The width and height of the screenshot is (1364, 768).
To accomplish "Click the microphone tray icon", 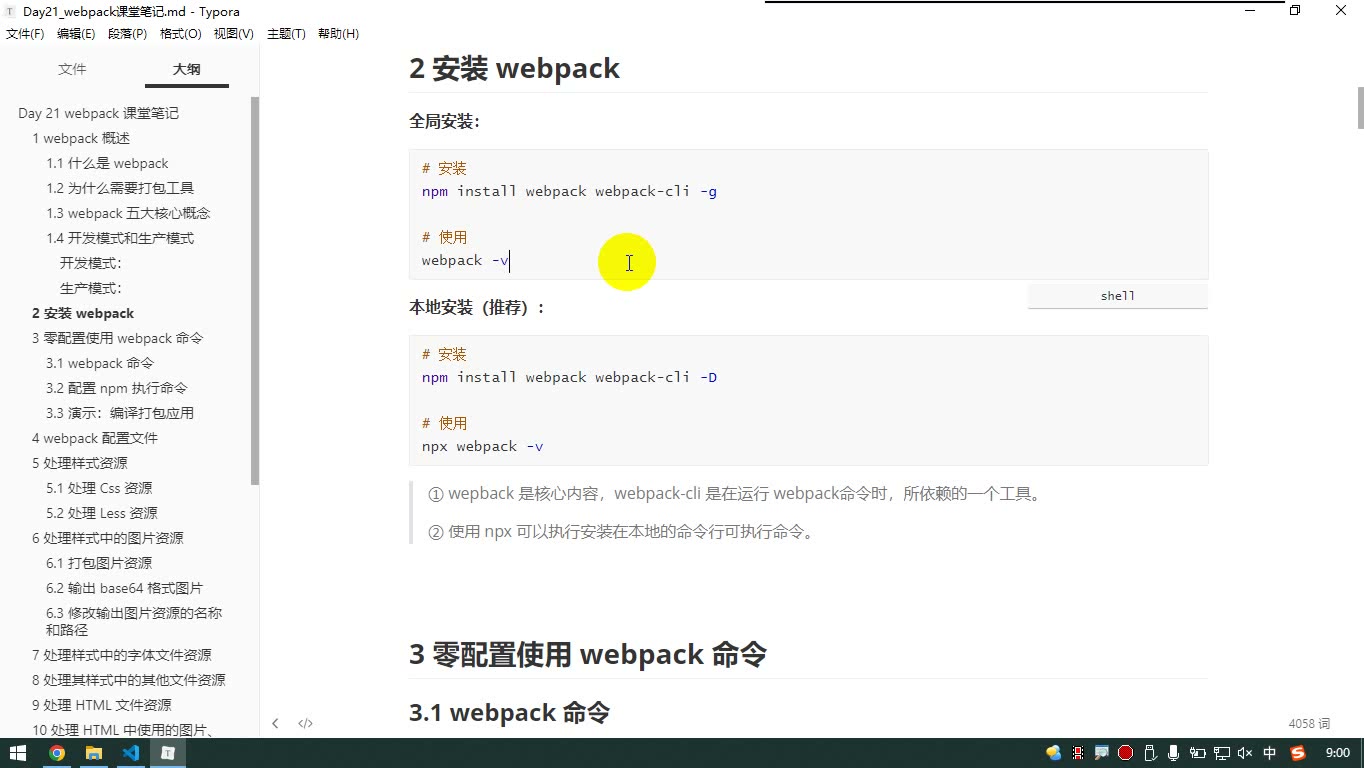I will pos(1173,753).
